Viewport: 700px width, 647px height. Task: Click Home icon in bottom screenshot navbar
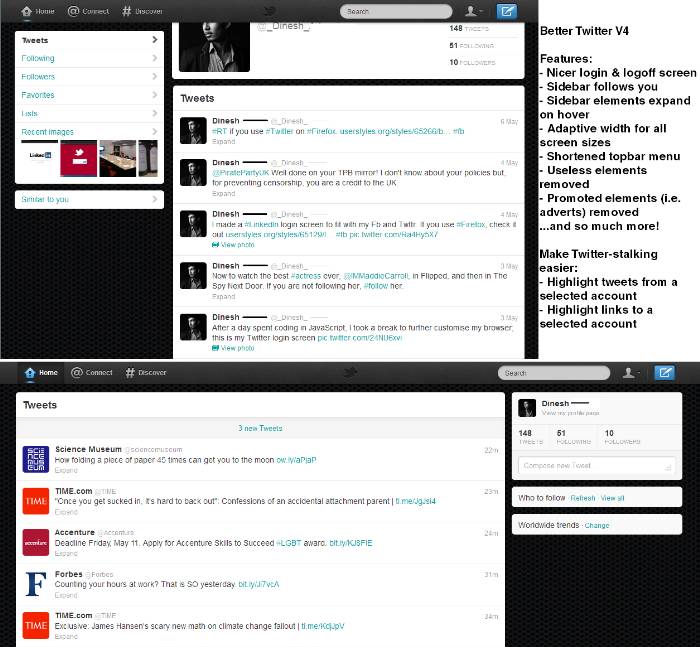[30, 372]
